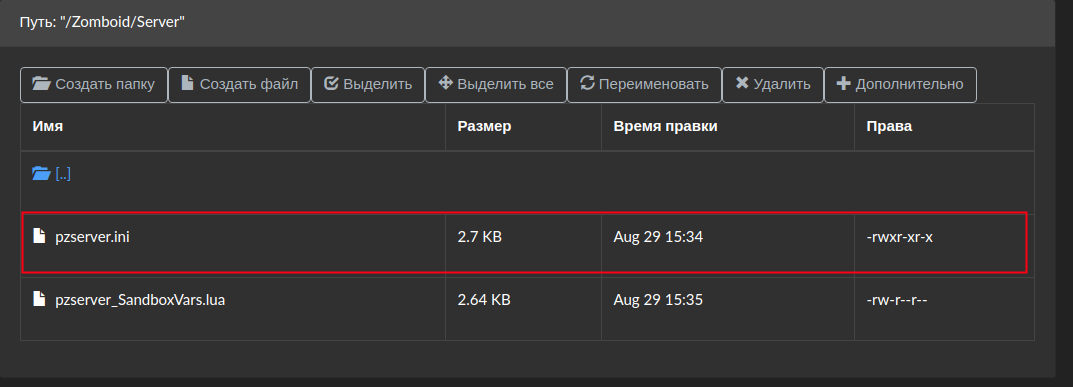Click the X icon on Удалить button
Screen dimensions: 1073x387
742,83
